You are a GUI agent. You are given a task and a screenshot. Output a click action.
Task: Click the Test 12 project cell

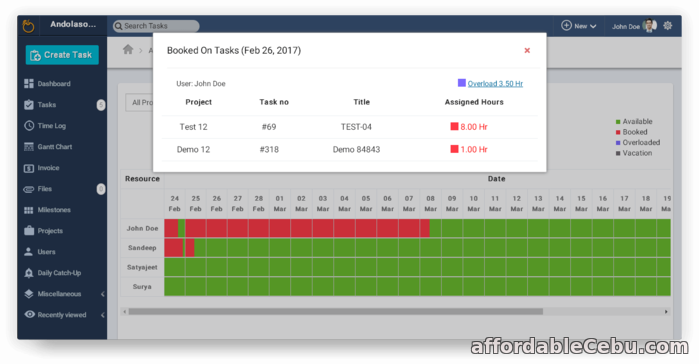[x=193, y=127]
